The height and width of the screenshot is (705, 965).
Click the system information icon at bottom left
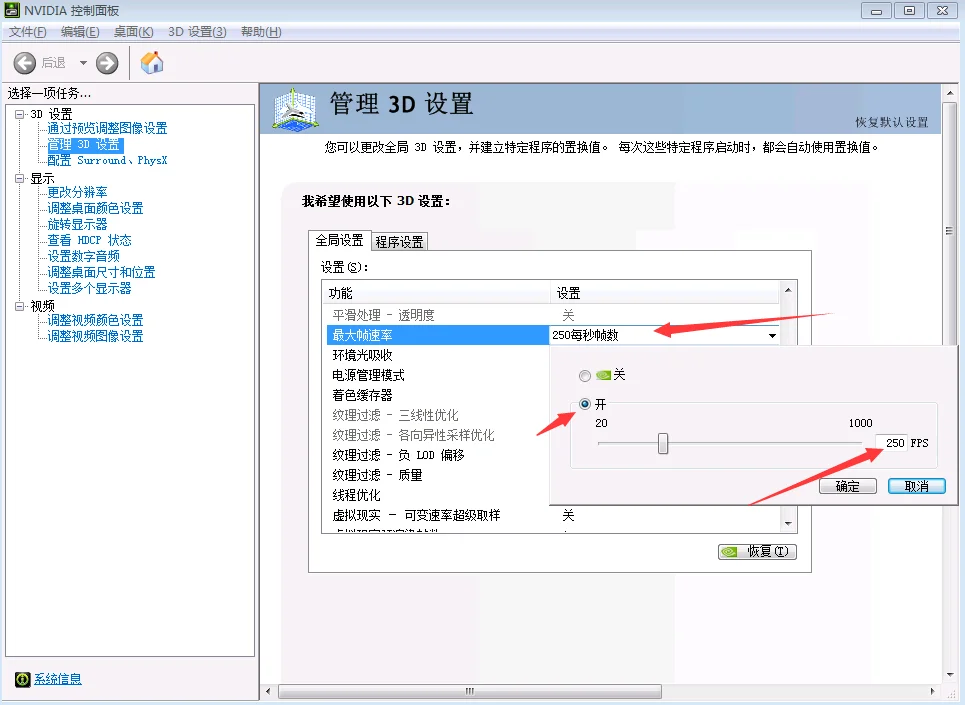point(23,679)
